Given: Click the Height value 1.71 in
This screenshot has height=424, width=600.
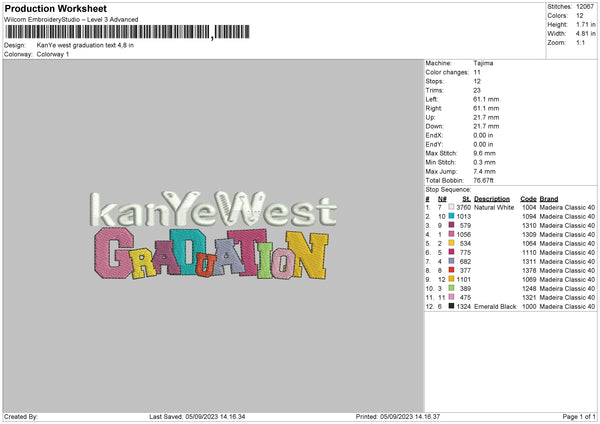Looking at the screenshot, I should coord(585,24).
